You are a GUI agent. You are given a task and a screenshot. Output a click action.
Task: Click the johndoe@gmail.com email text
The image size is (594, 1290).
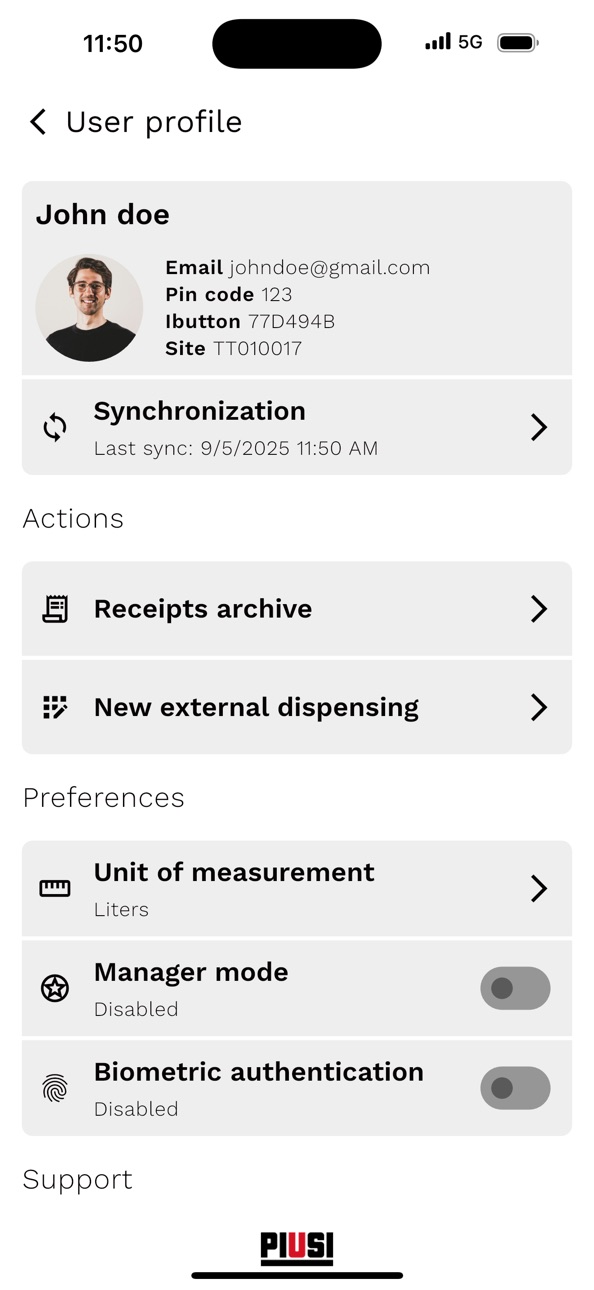(x=329, y=268)
